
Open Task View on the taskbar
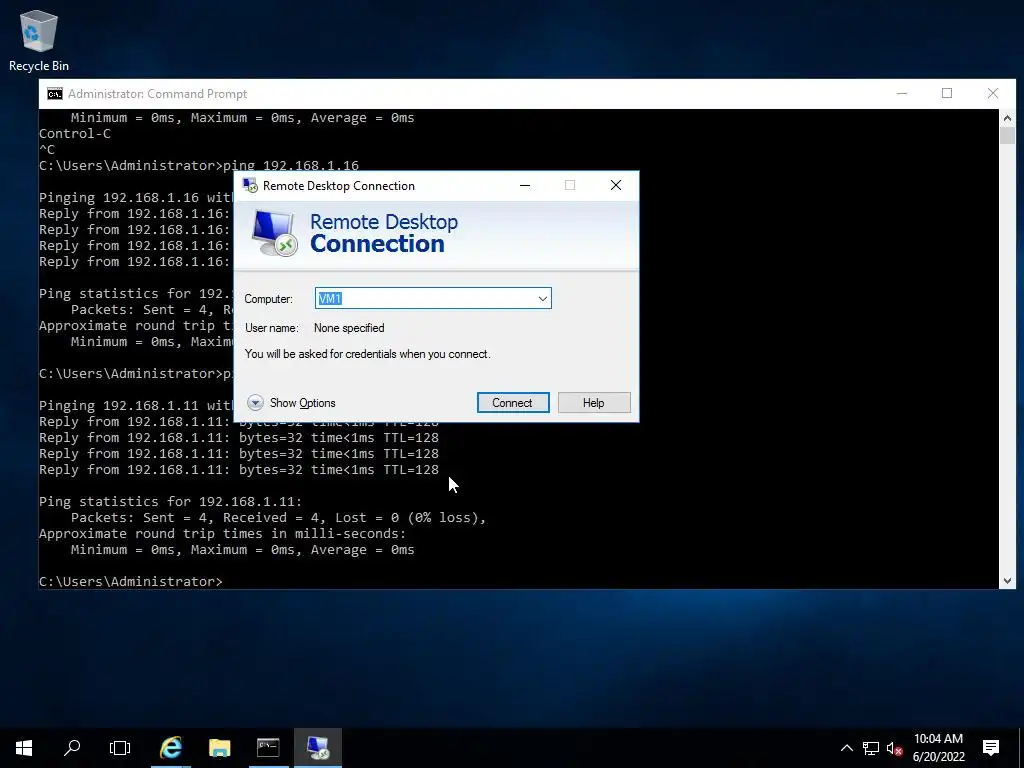[x=120, y=748]
